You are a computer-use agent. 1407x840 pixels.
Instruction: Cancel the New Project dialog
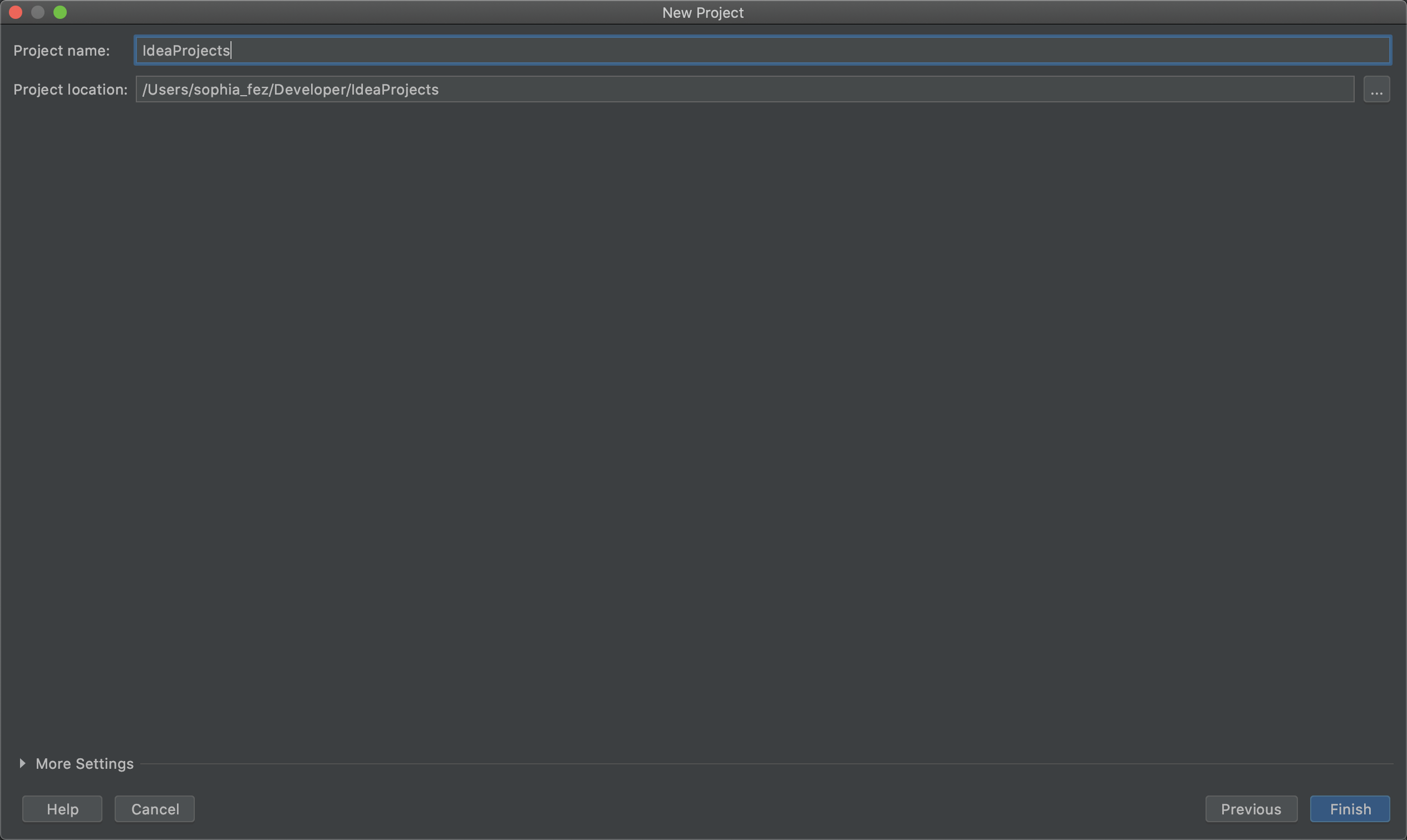155,809
